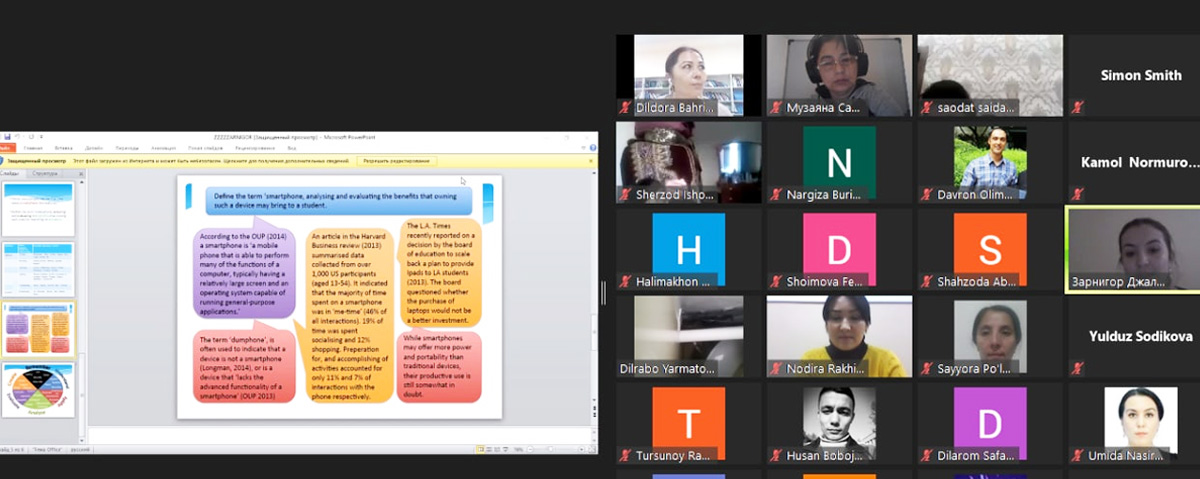1200x479 pixels.
Task: Expand the collapsed PowerPoint ribbon arrow
Action: (585, 148)
